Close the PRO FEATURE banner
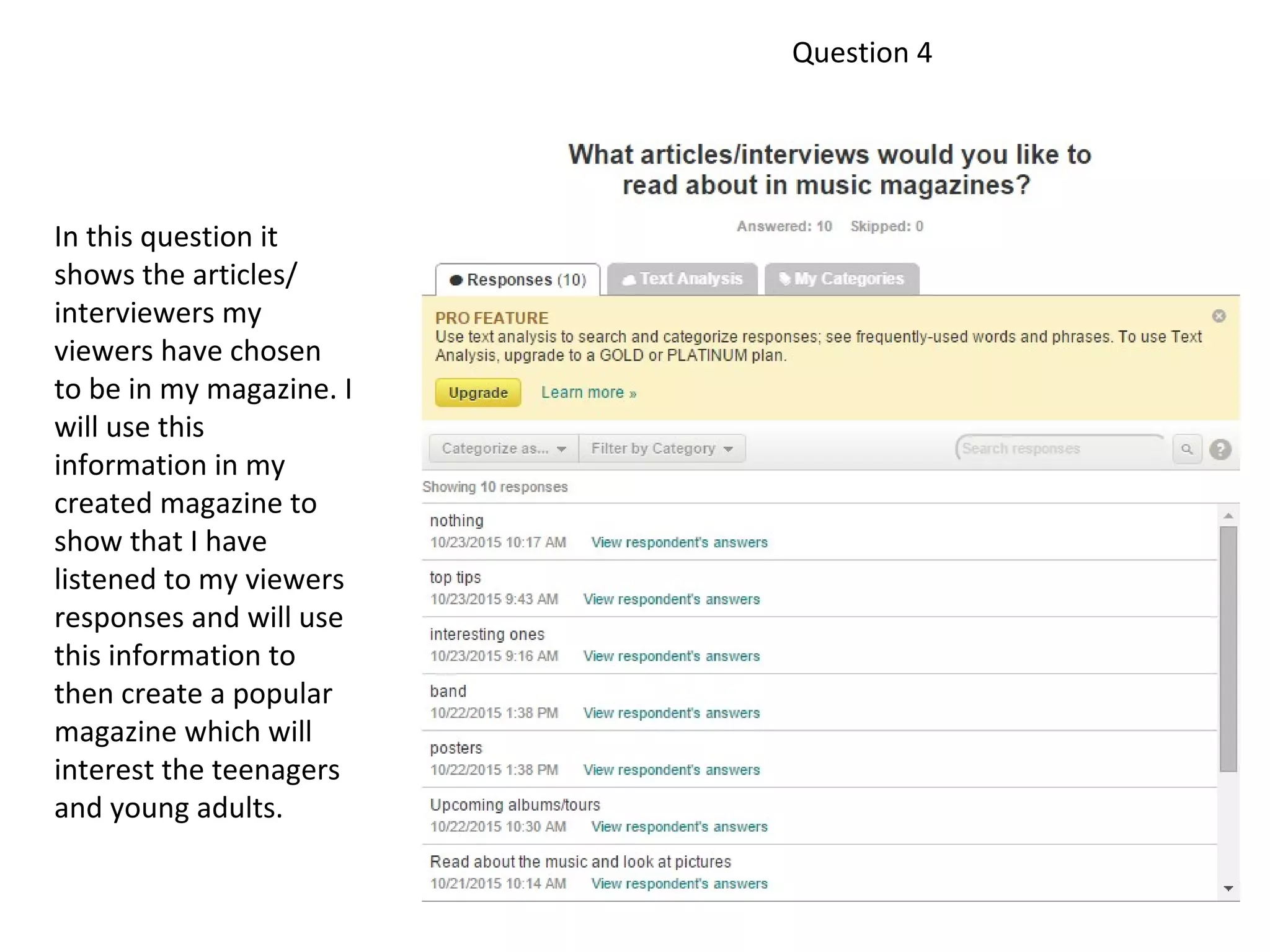Screen dimensions: 1270x952 [1219, 316]
